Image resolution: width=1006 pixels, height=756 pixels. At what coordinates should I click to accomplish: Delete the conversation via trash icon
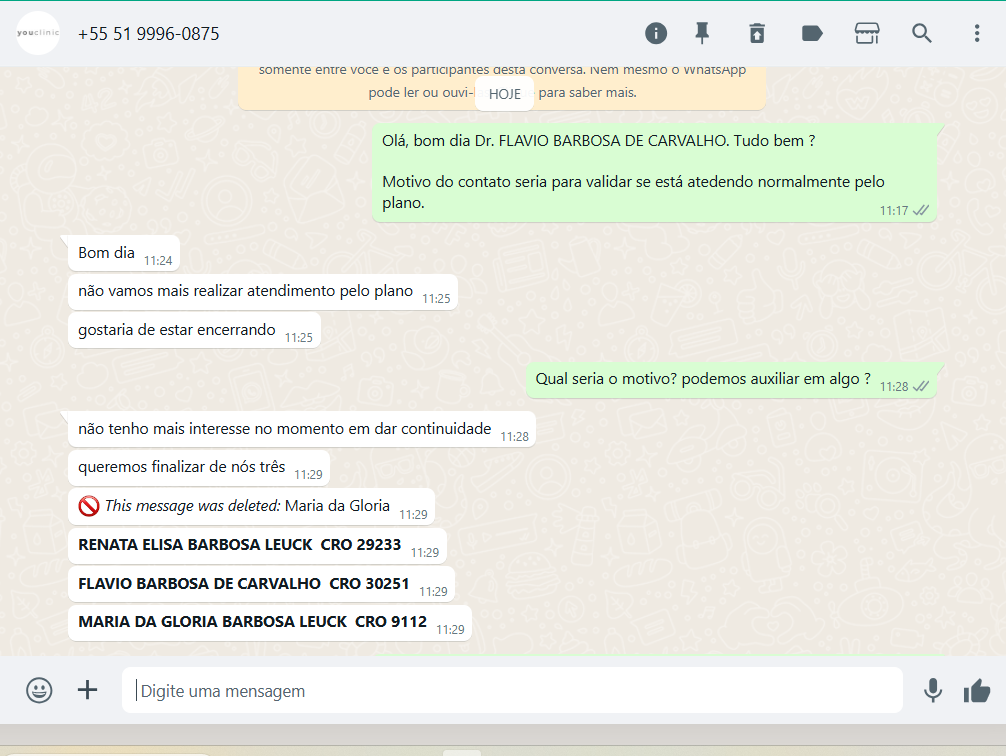757,33
